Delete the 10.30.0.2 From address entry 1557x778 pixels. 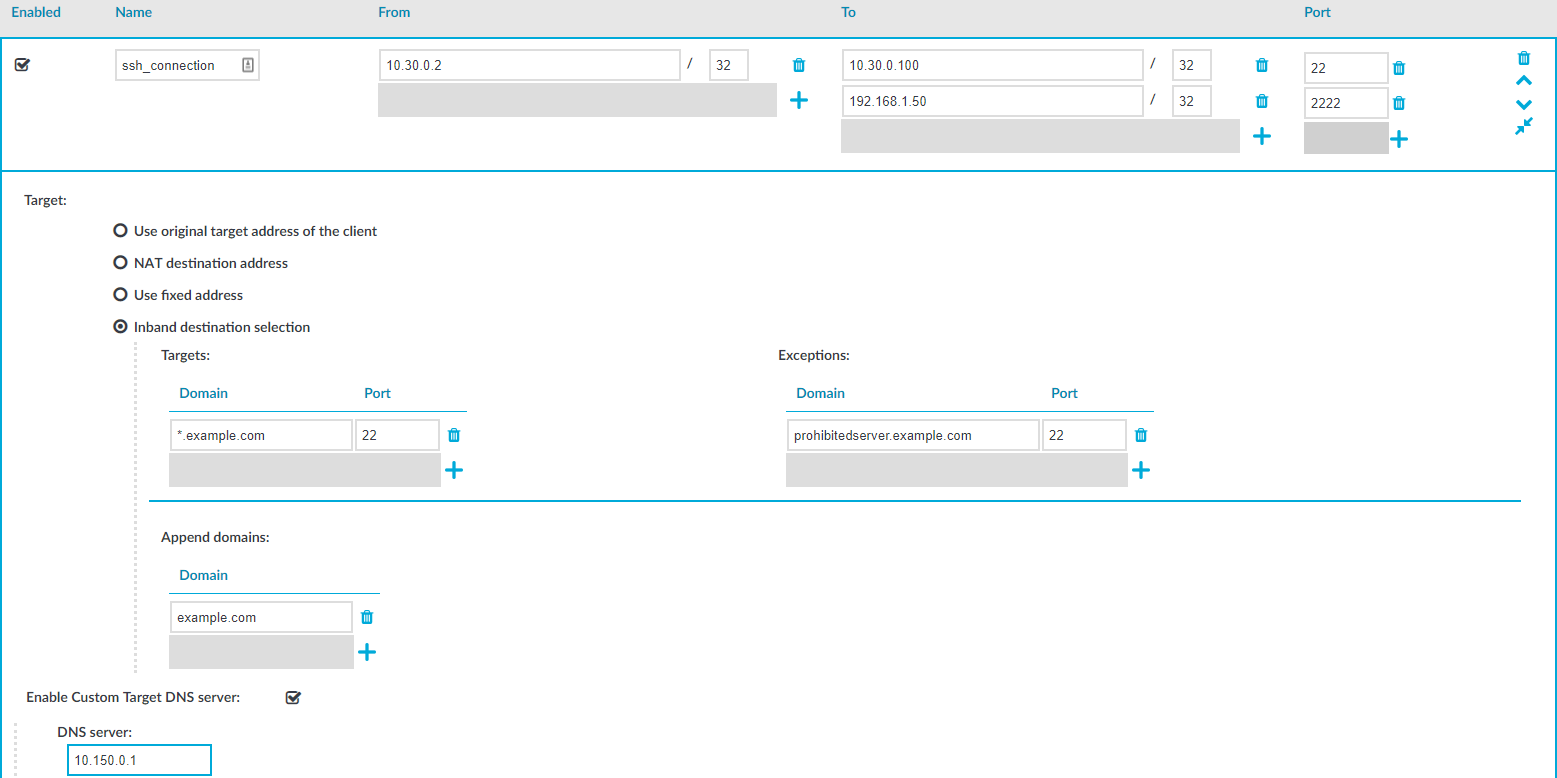click(798, 65)
